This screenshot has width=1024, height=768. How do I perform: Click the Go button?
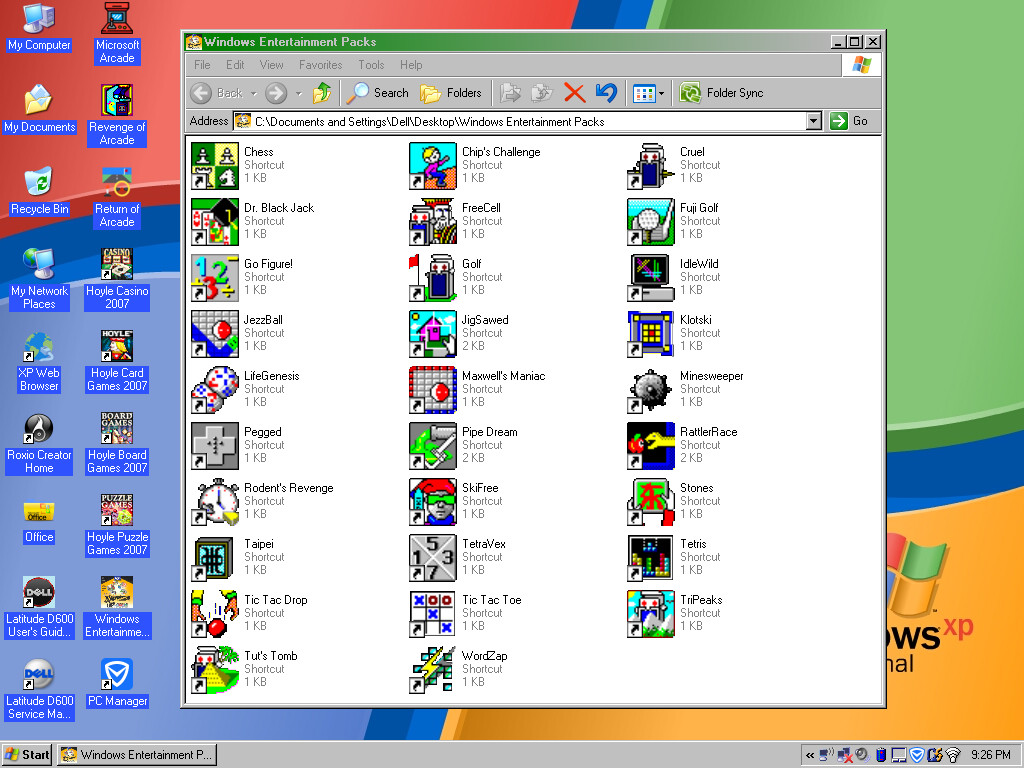[x=850, y=121]
